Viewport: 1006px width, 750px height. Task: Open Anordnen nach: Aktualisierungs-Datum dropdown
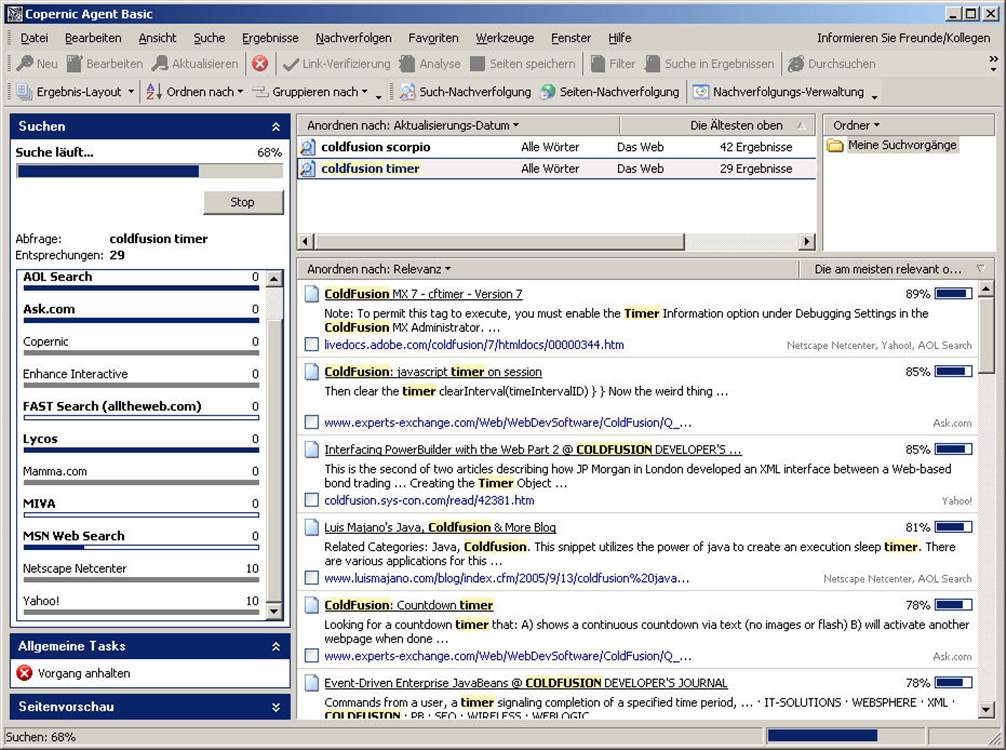tap(413, 125)
